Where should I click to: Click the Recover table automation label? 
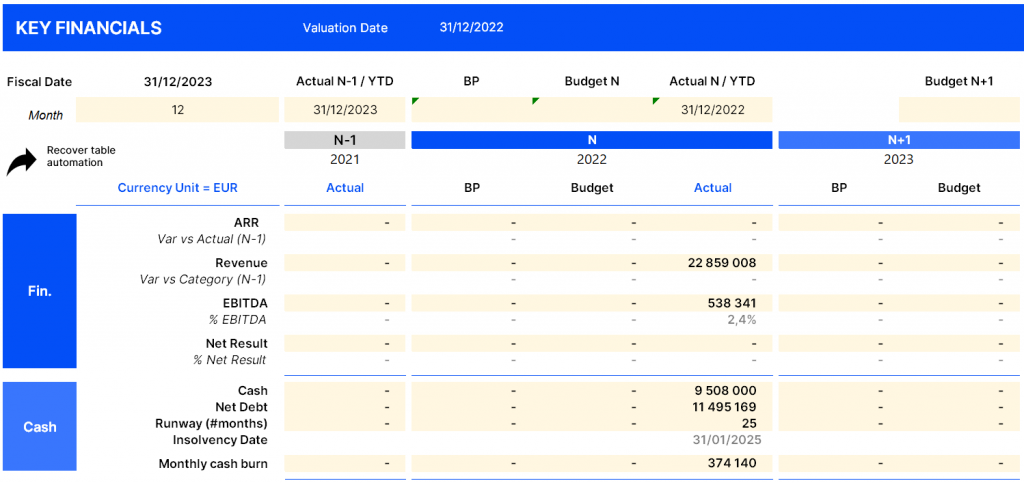[75, 156]
